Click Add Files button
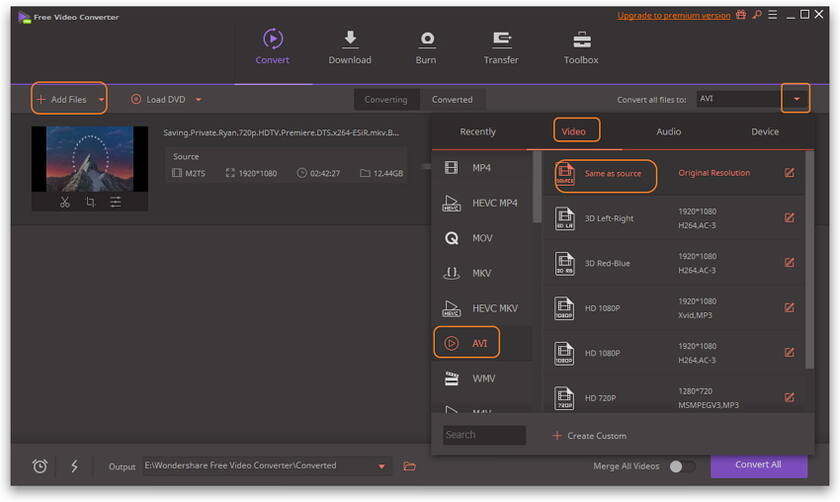The width and height of the screenshot is (840, 502). click(62, 99)
